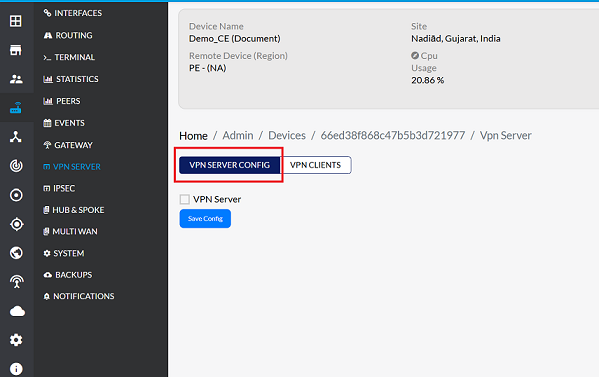Go to MULTI WAN menu item
The image size is (599, 377).
coord(70,231)
